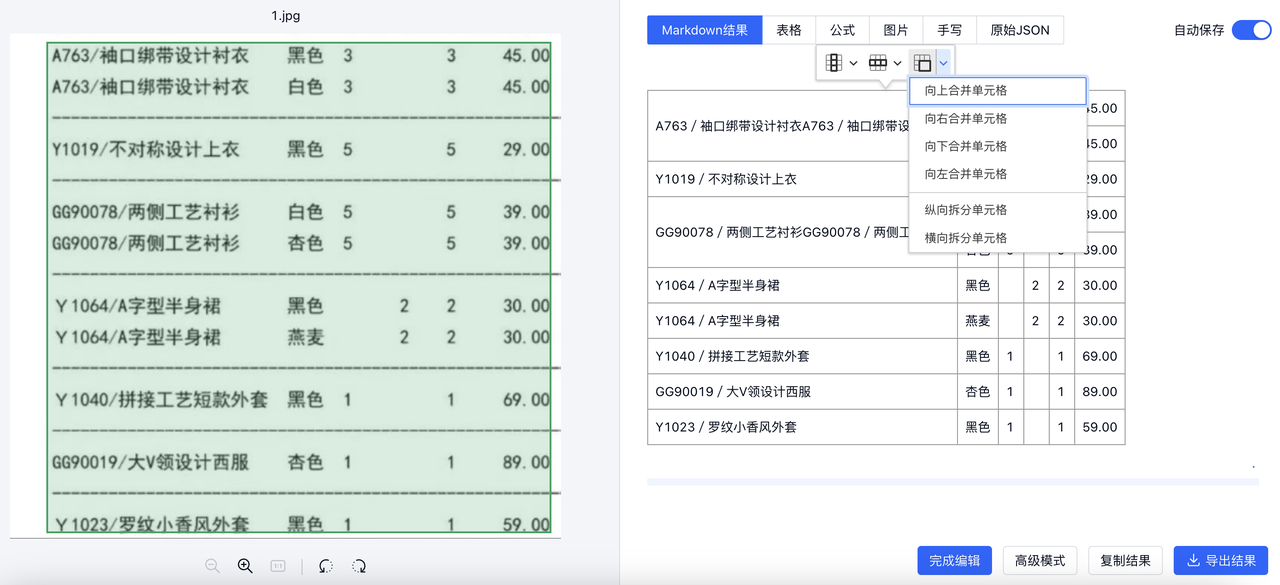Select the Y1040 / 拼接工艺短款外套 cell
Viewport: 1280px width, 585px height.
point(802,356)
